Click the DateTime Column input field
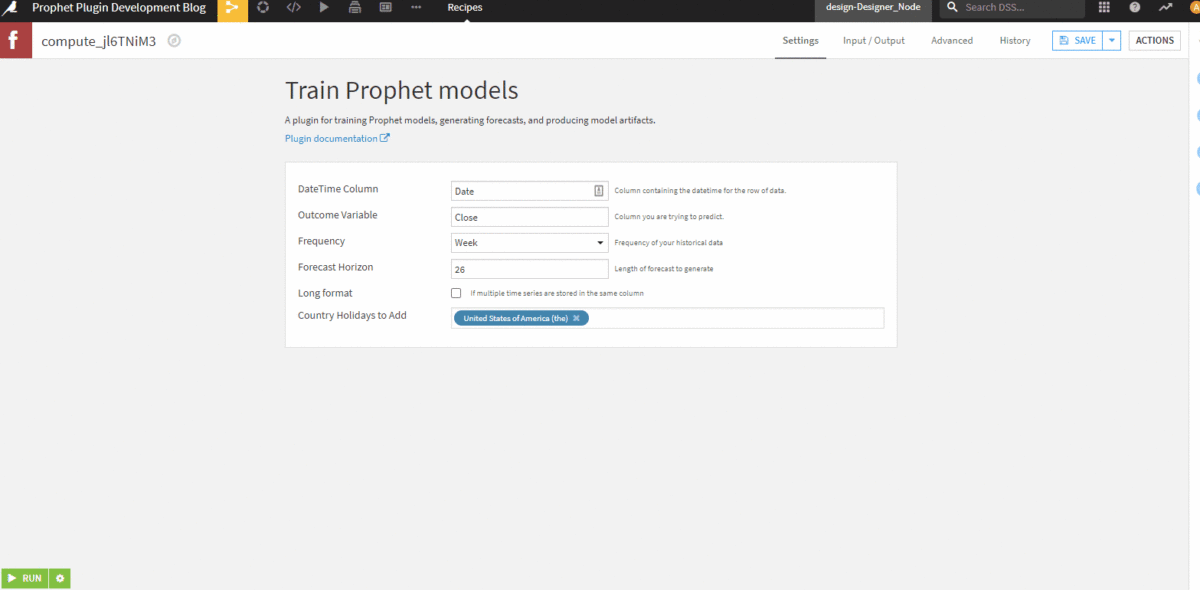The image size is (1200, 590). [530, 191]
